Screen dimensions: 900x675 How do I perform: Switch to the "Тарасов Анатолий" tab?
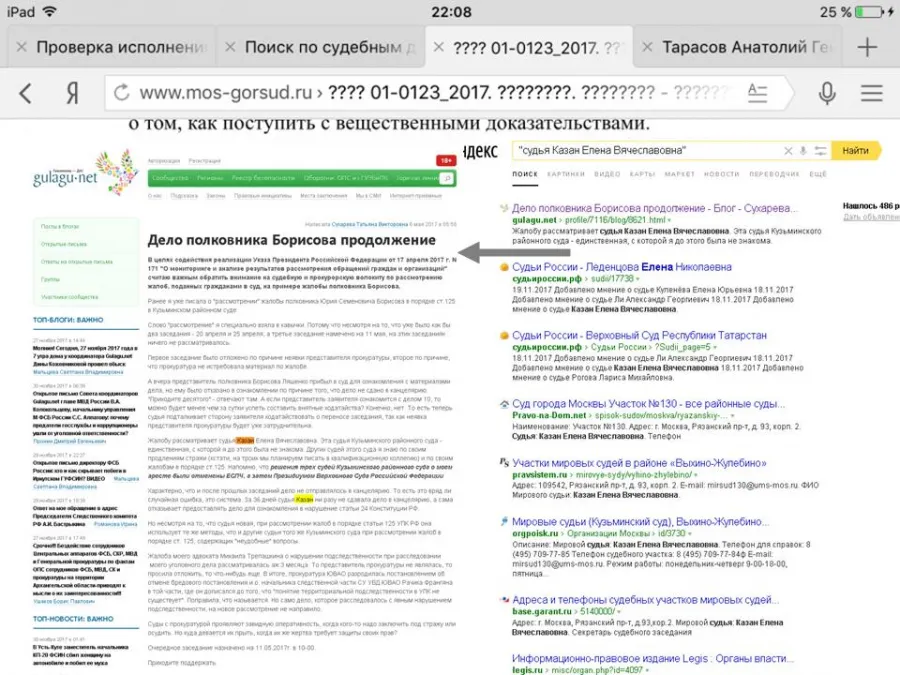coord(746,47)
